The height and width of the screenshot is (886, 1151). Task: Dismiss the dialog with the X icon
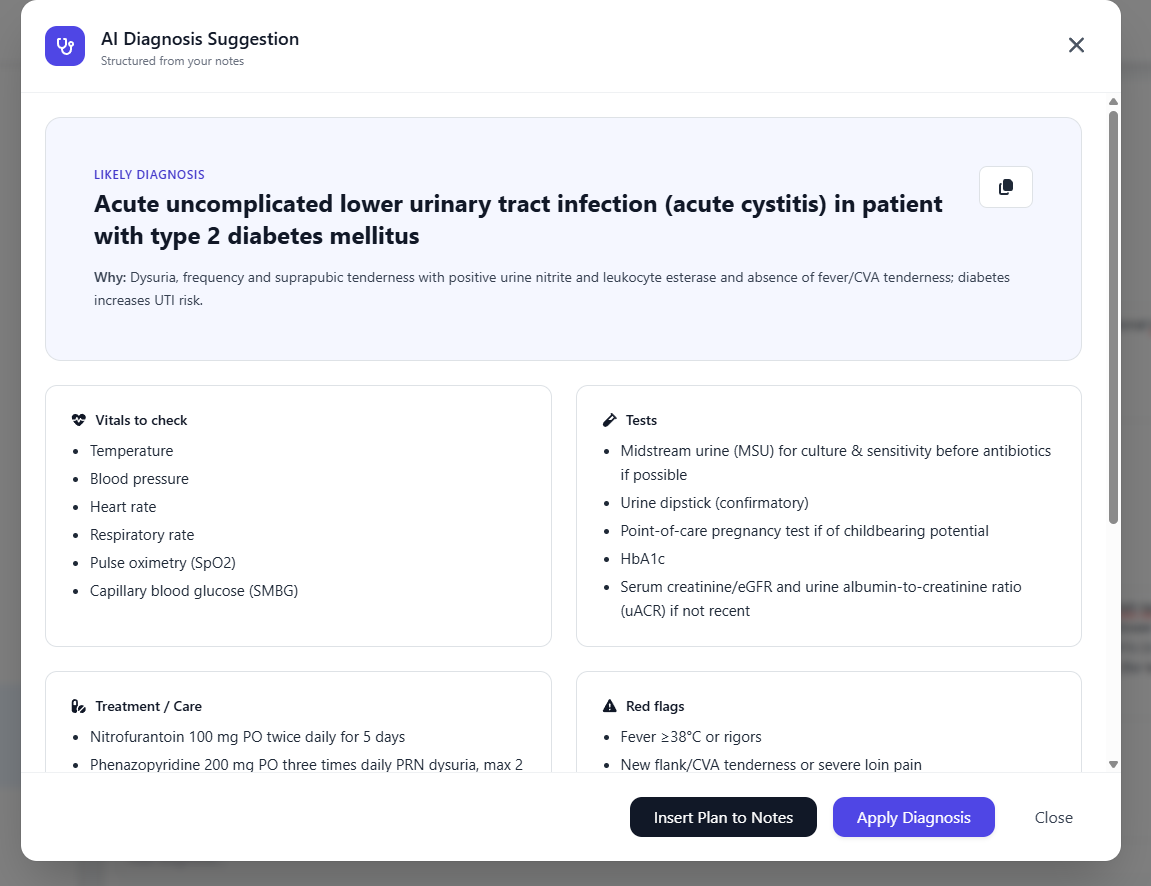[1076, 45]
